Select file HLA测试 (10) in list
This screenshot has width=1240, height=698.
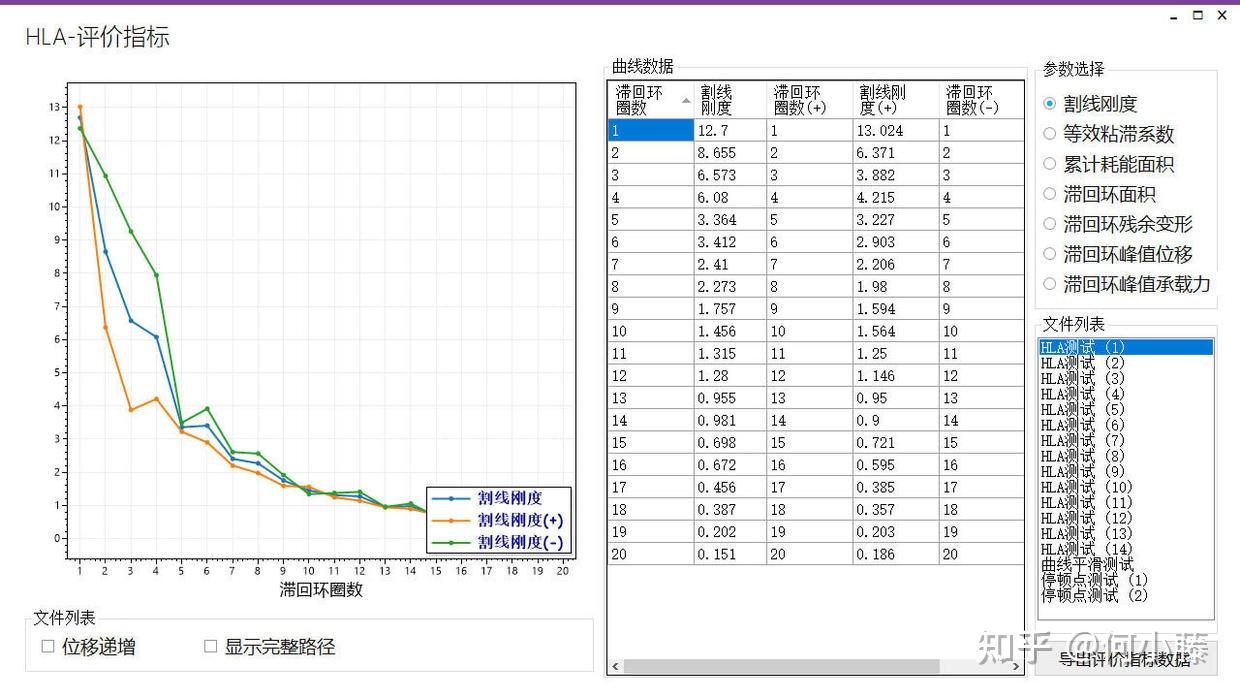click(x=1126, y=487)
